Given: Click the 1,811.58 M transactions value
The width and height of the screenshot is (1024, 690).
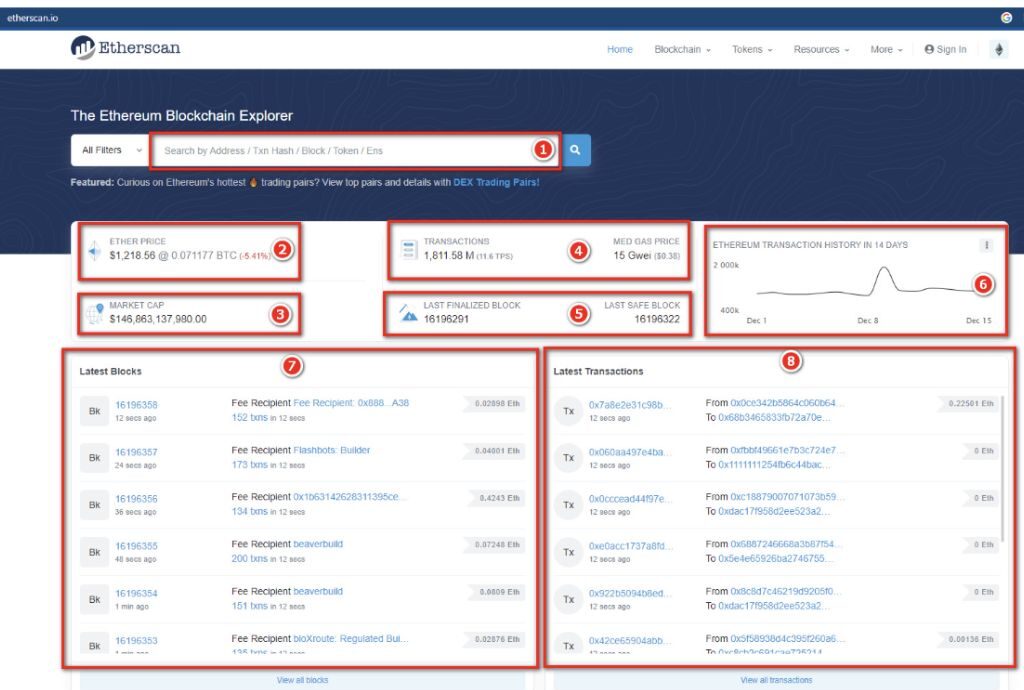Looking at the screenshot, I should point(449,255).
